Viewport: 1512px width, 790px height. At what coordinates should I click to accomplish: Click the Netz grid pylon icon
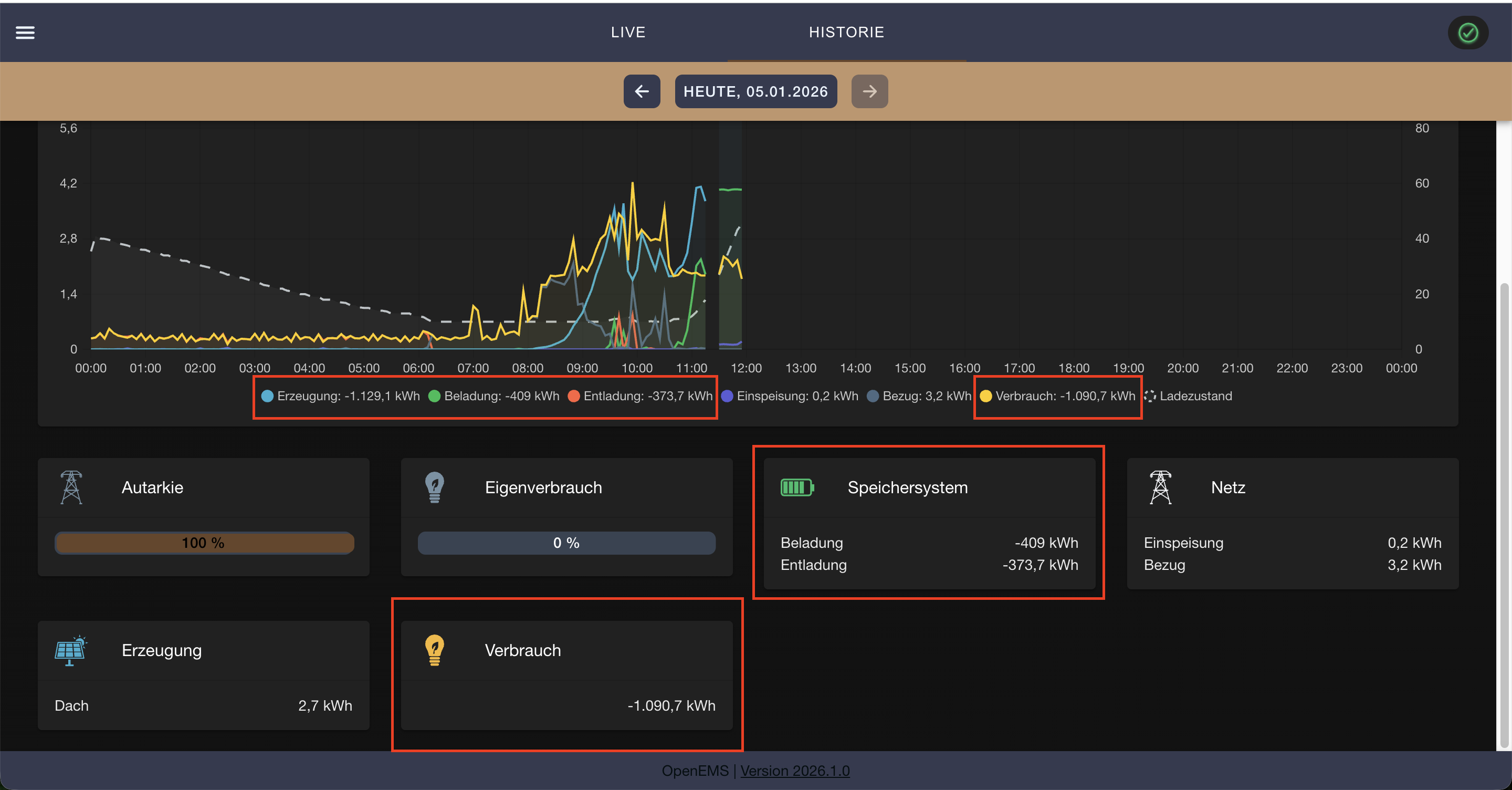pyautogui.click(x=1160, y=487)
